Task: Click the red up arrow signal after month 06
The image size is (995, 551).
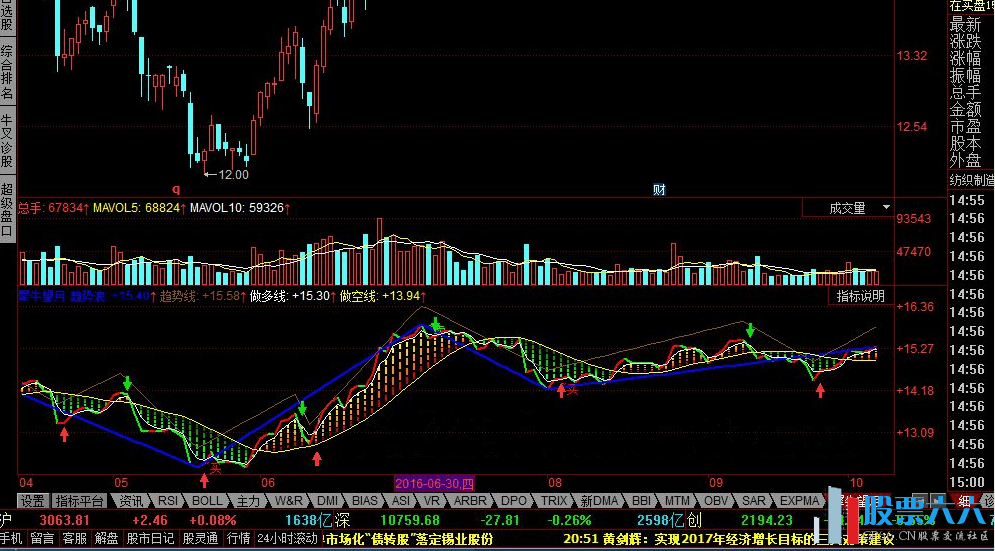Action: (317, 458)
